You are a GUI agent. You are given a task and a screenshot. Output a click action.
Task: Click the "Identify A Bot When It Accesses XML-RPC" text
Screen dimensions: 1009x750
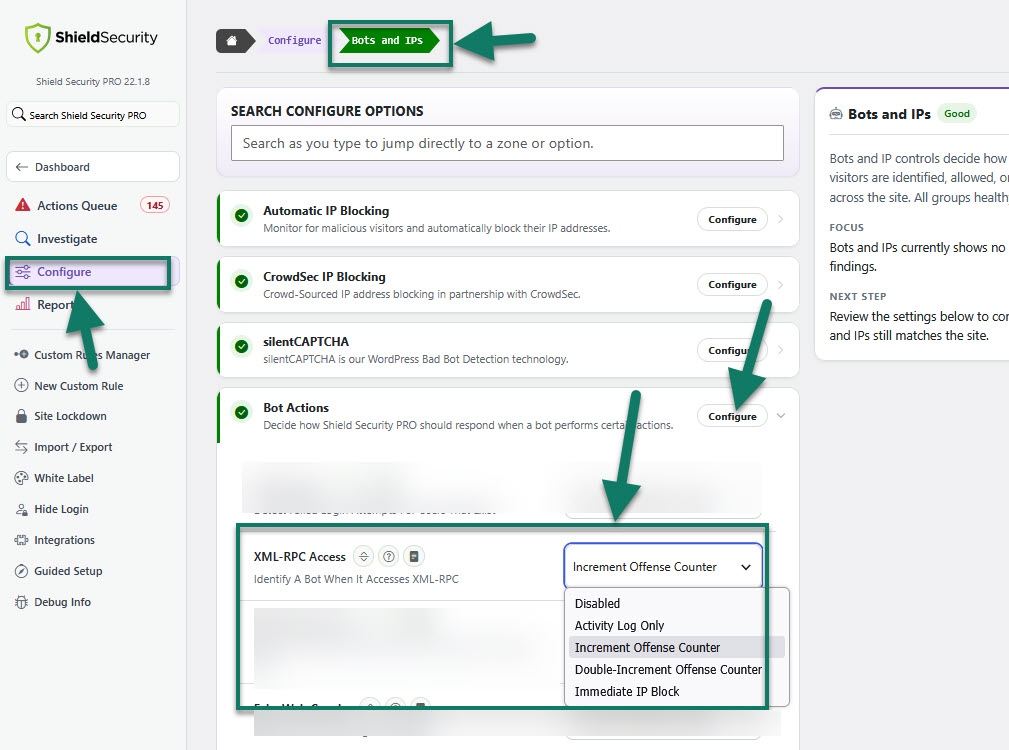(356, 579)
